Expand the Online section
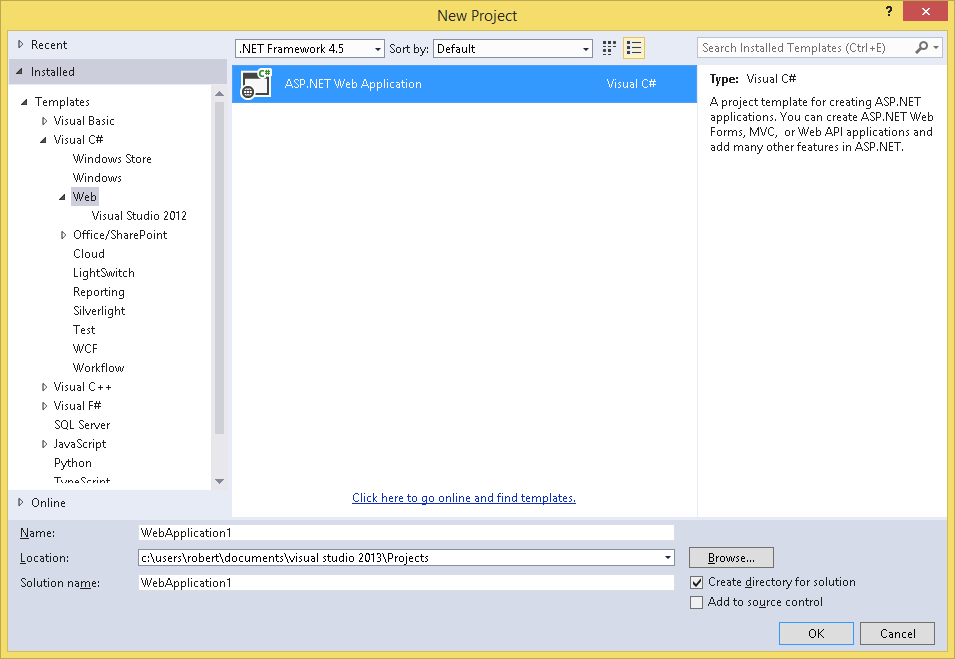 point(21,502)
